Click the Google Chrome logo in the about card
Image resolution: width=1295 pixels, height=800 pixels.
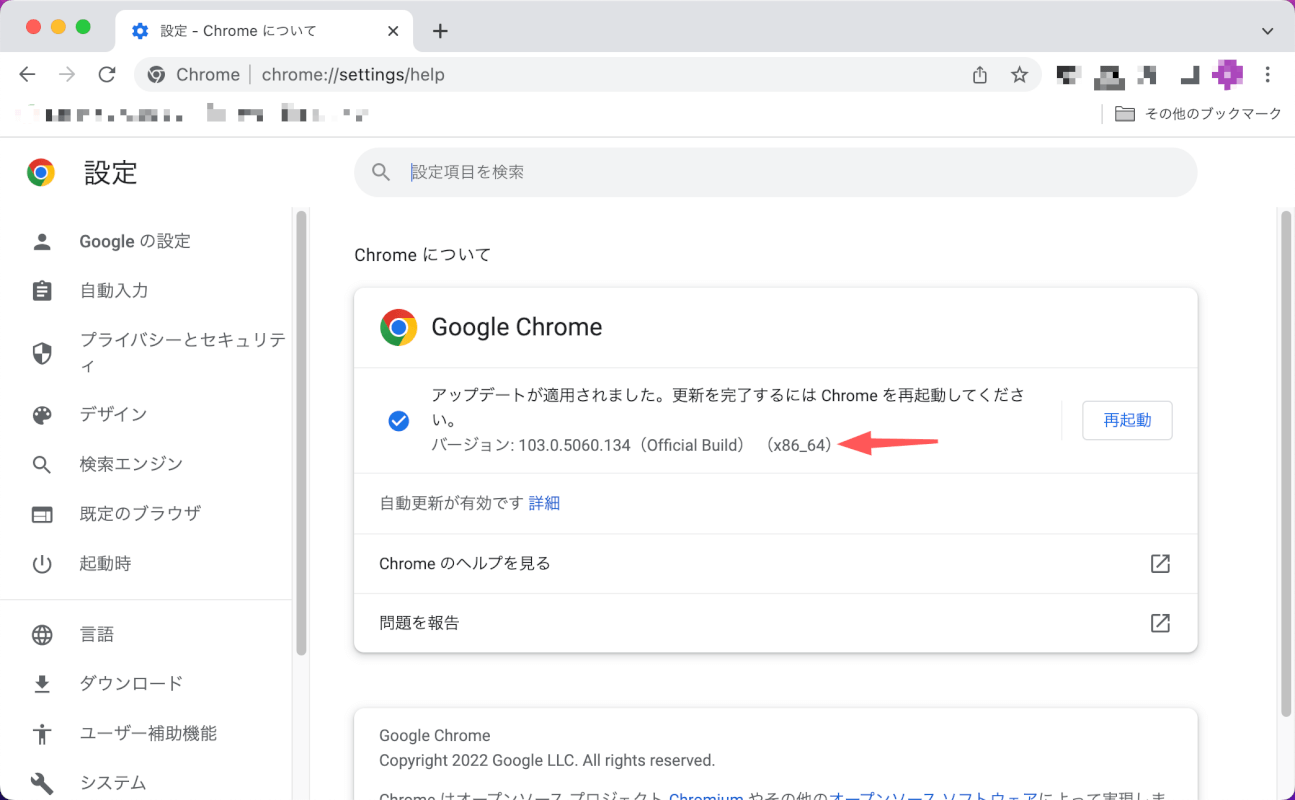tap(398, 327)
